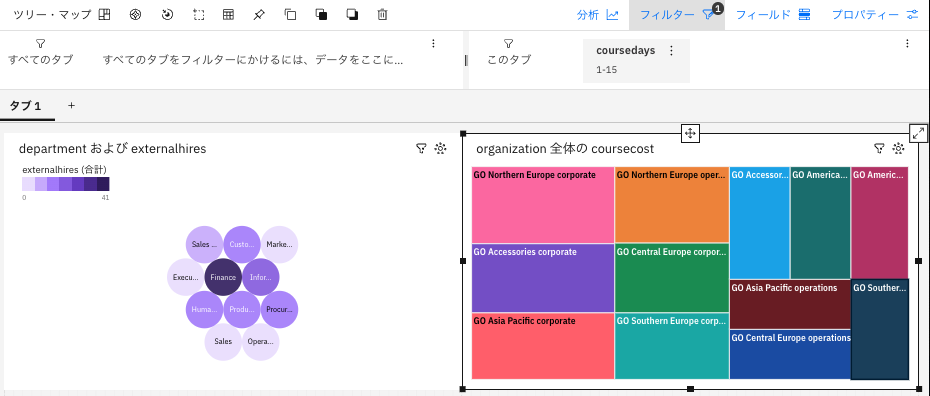
Task: Select the Sales bubble at bottom
Action: [x=223, y=342]
